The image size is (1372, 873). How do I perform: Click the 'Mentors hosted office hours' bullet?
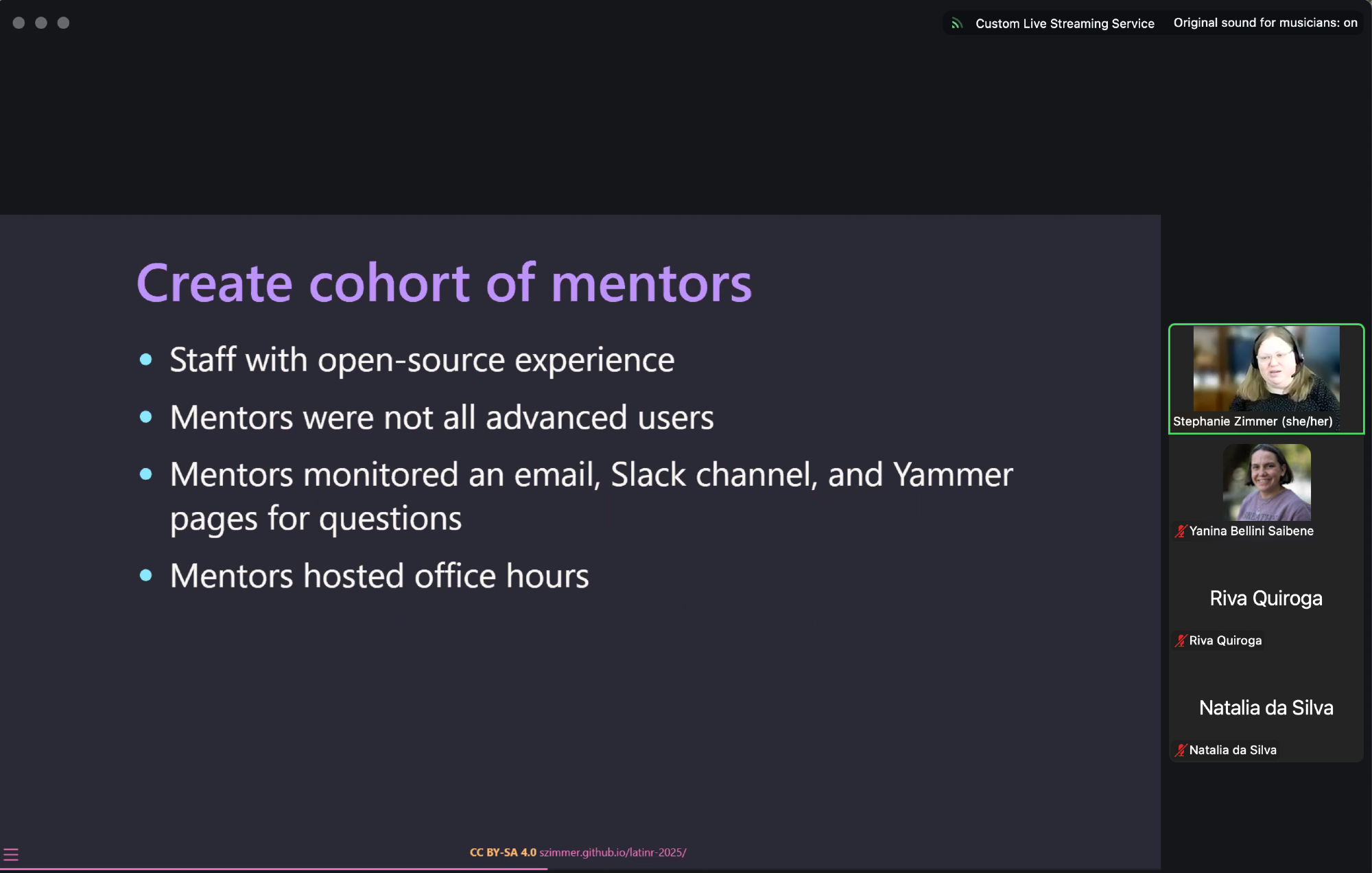pyautogui.click(x=379, y=576)
